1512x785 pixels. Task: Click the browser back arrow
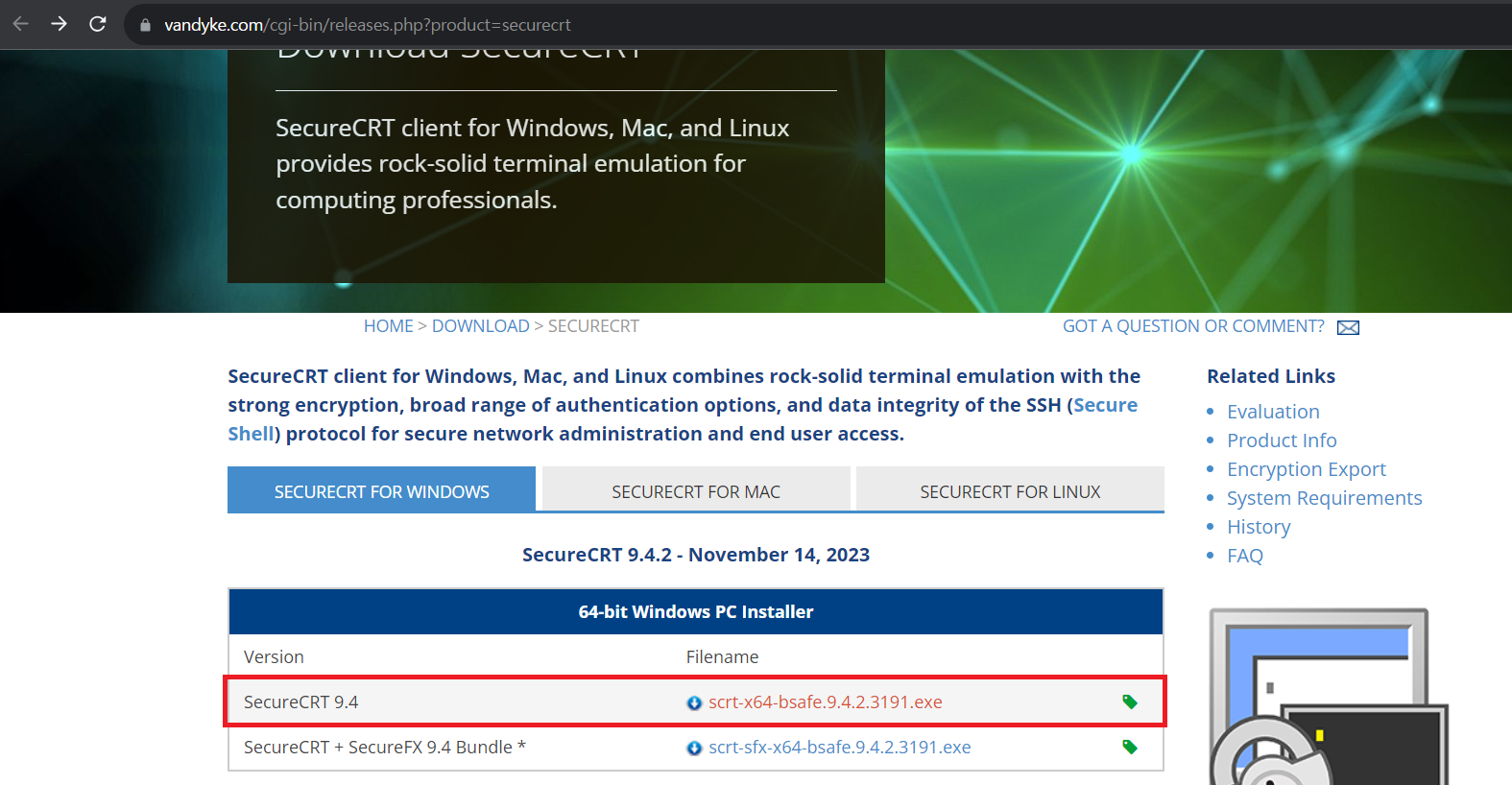[21, 24]
